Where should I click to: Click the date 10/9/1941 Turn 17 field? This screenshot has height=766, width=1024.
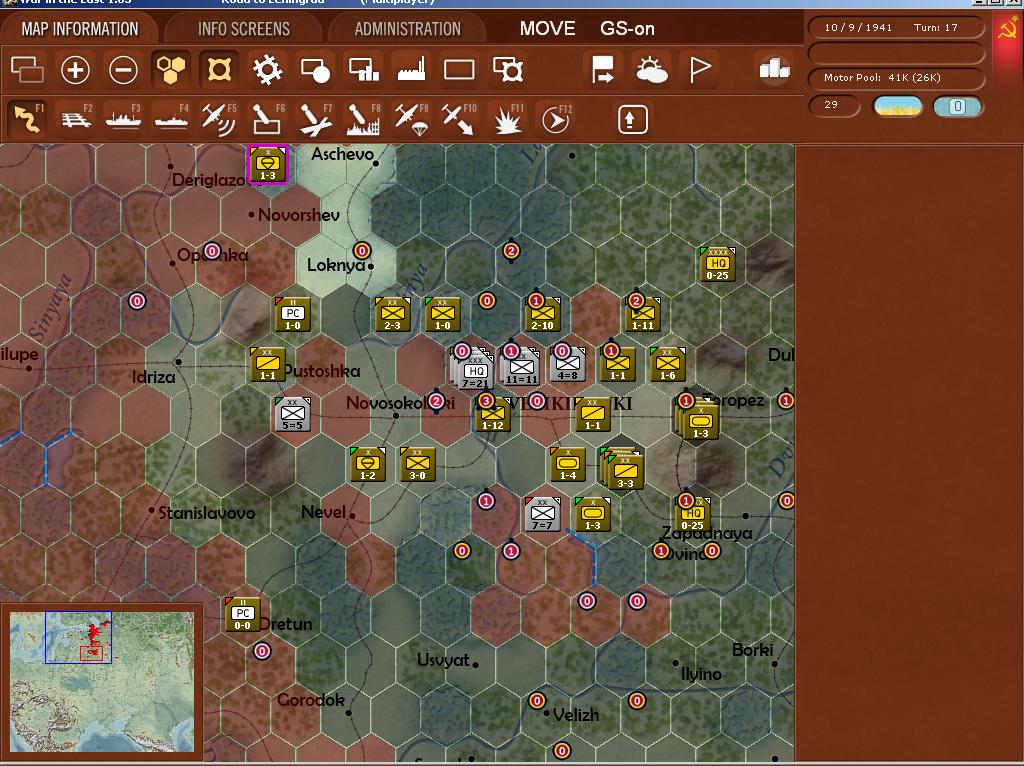coord(895,27)
